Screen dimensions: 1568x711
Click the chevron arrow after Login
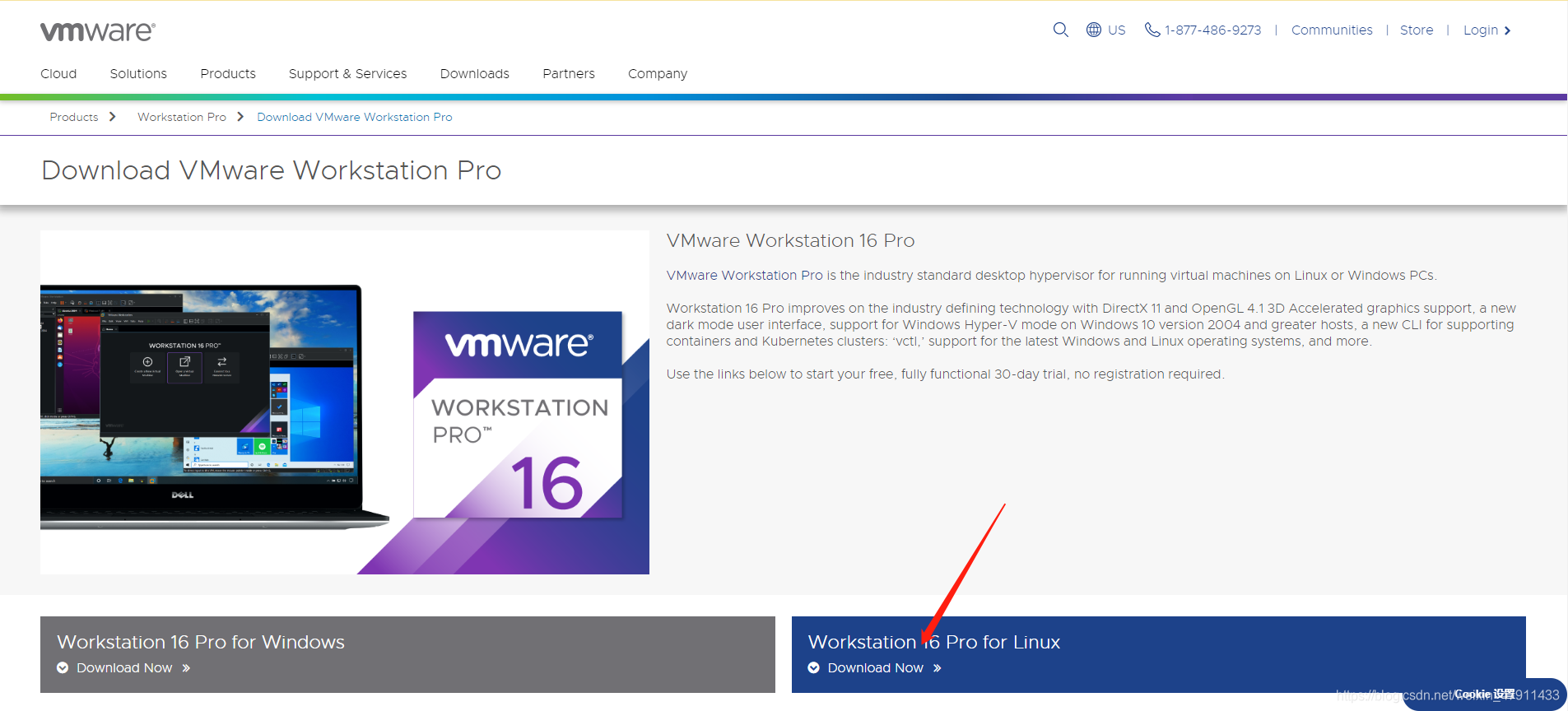point(1507,30)
